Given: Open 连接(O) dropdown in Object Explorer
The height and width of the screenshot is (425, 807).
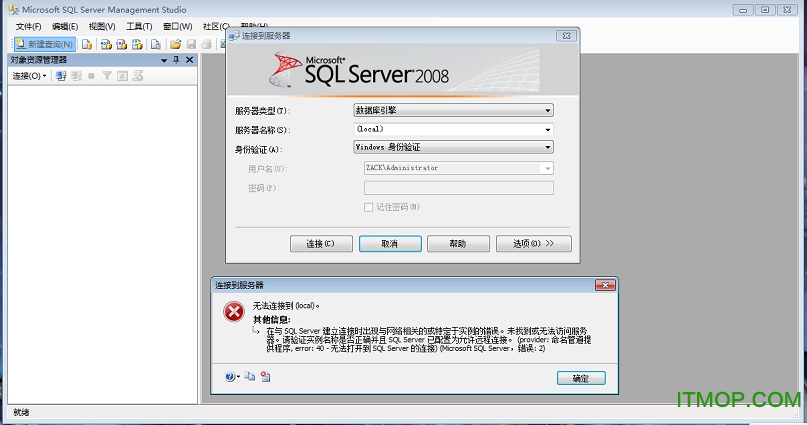Looking at the screenshot, I should (x=29, y=76).
